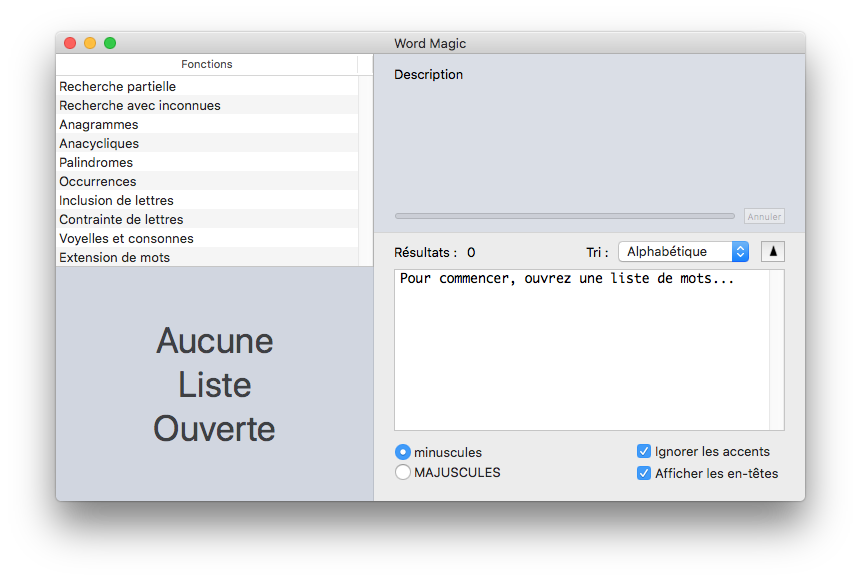Select Palindromes in the functions list

pos(96,163)
